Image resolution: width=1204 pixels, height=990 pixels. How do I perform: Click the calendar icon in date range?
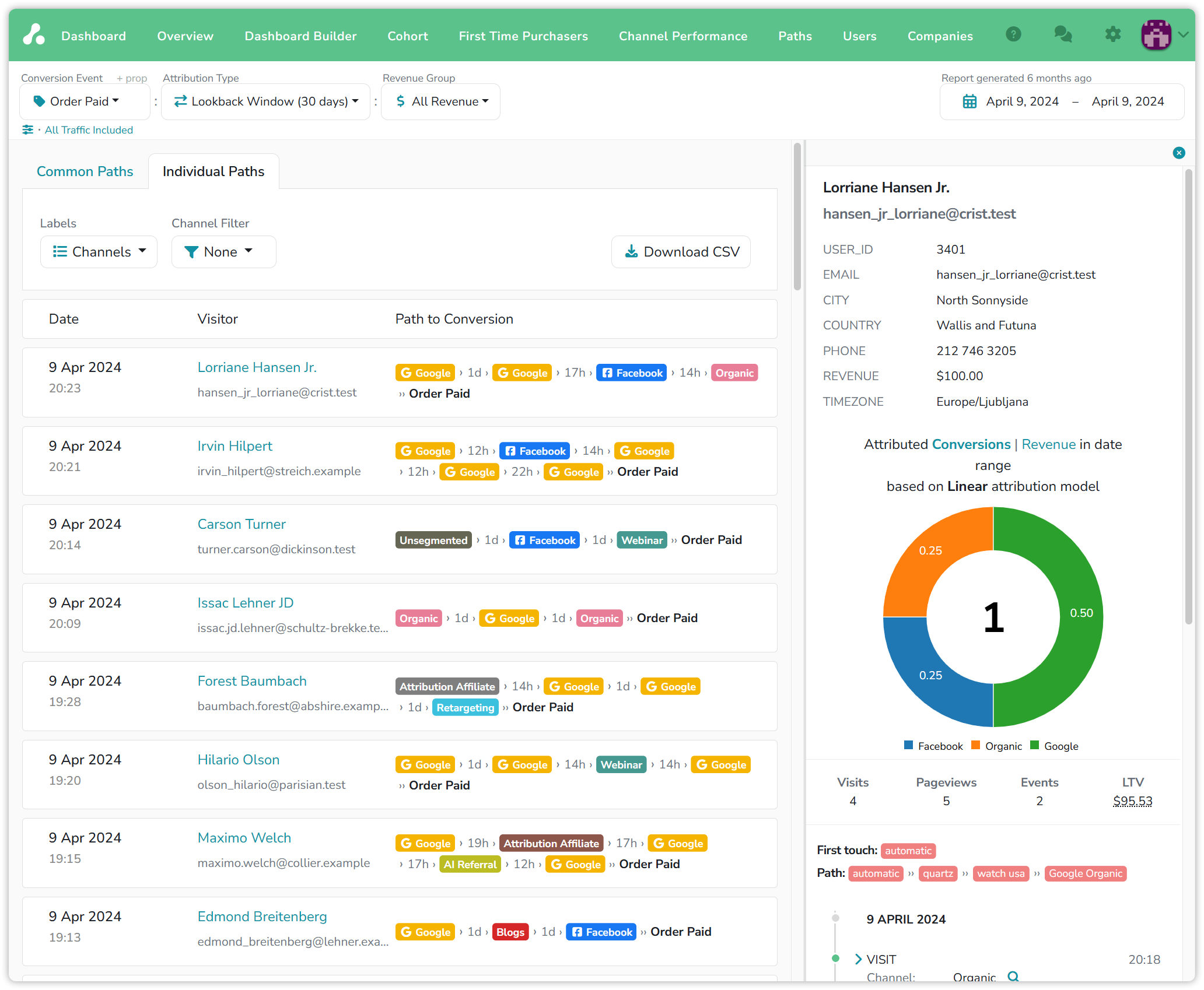click(970, 101)
